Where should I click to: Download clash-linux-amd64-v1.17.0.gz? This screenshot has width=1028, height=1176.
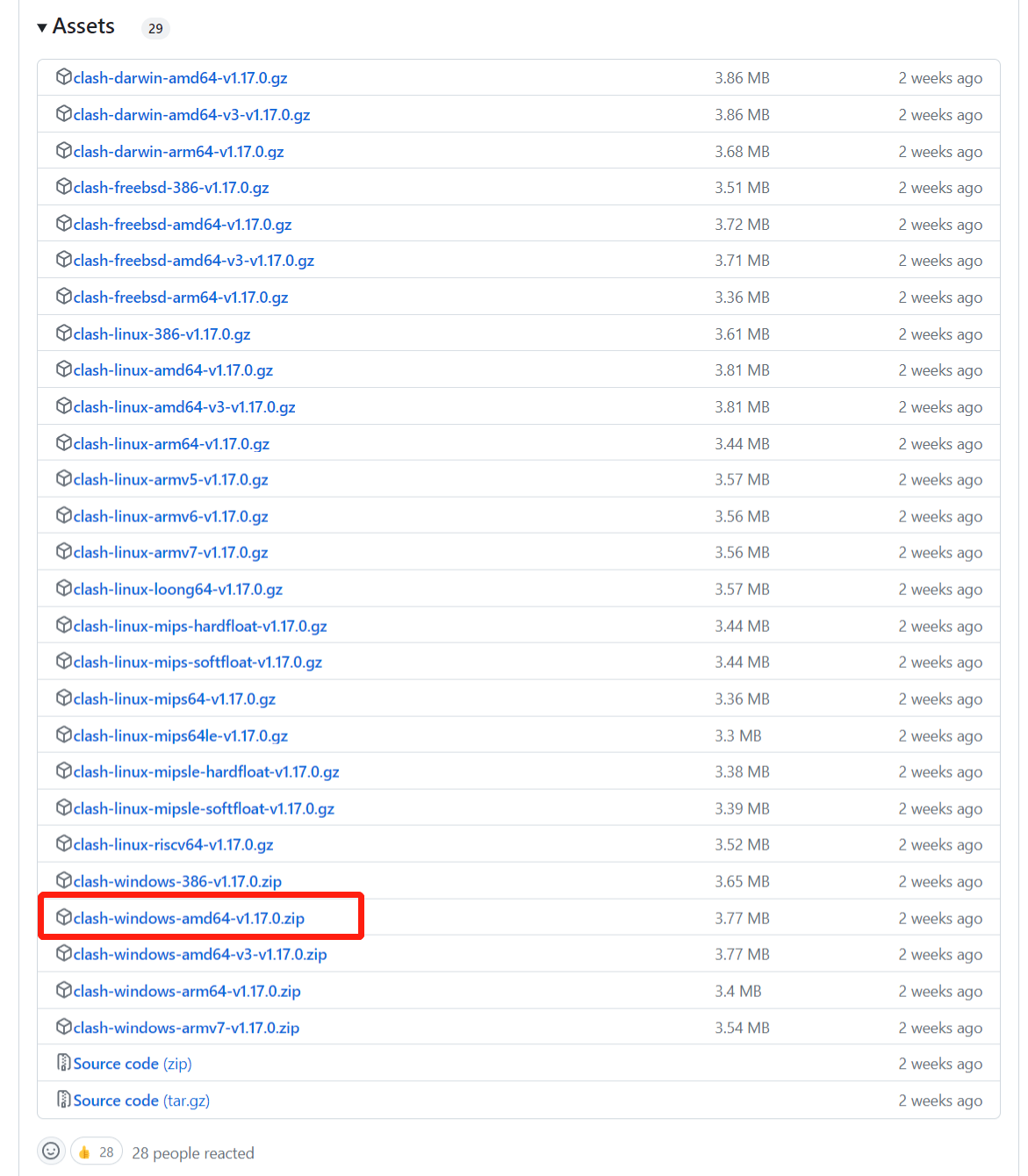[173, 370]
